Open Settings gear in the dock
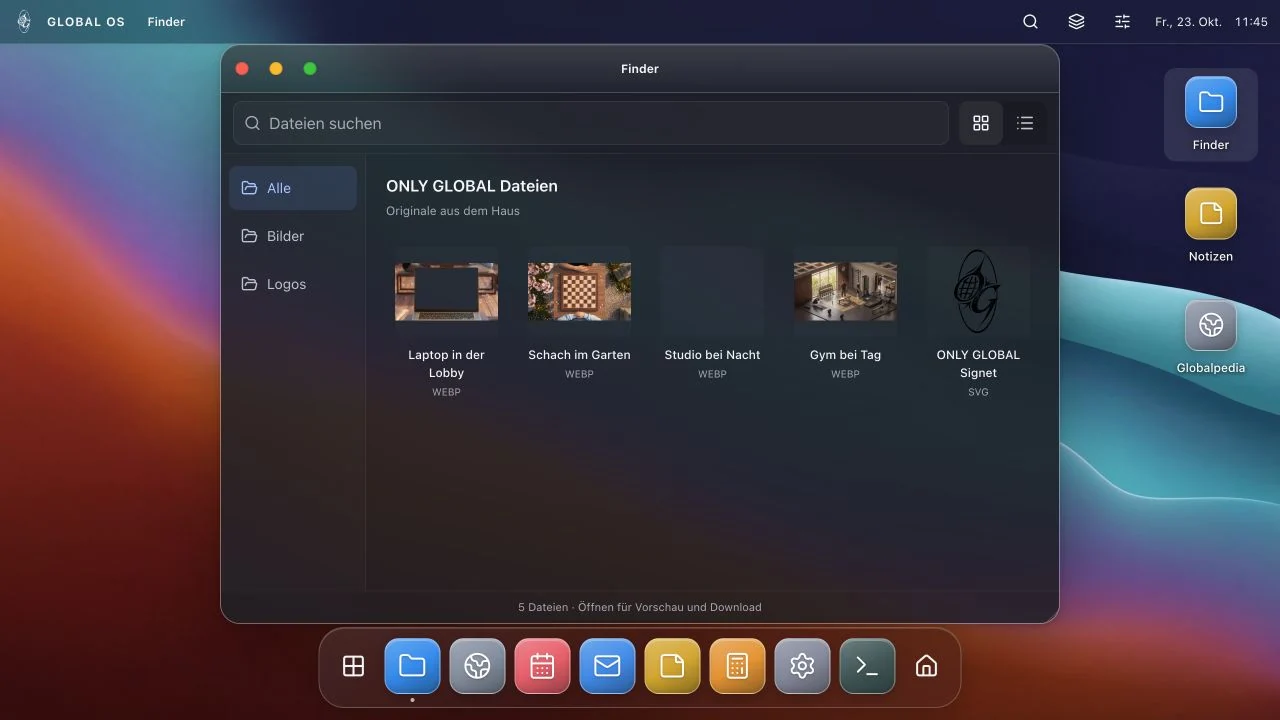The height and width of the screenshot is (720, 1280). (802, 666)
